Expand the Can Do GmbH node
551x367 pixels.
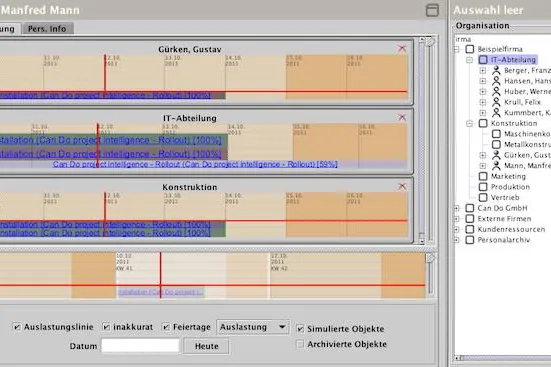click(x=456, y=208)
